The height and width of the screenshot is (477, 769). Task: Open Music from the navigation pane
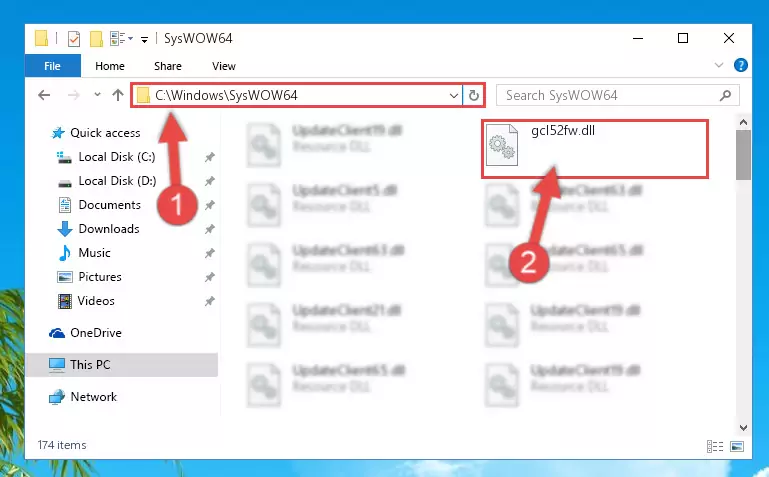[x=94, y=253]
